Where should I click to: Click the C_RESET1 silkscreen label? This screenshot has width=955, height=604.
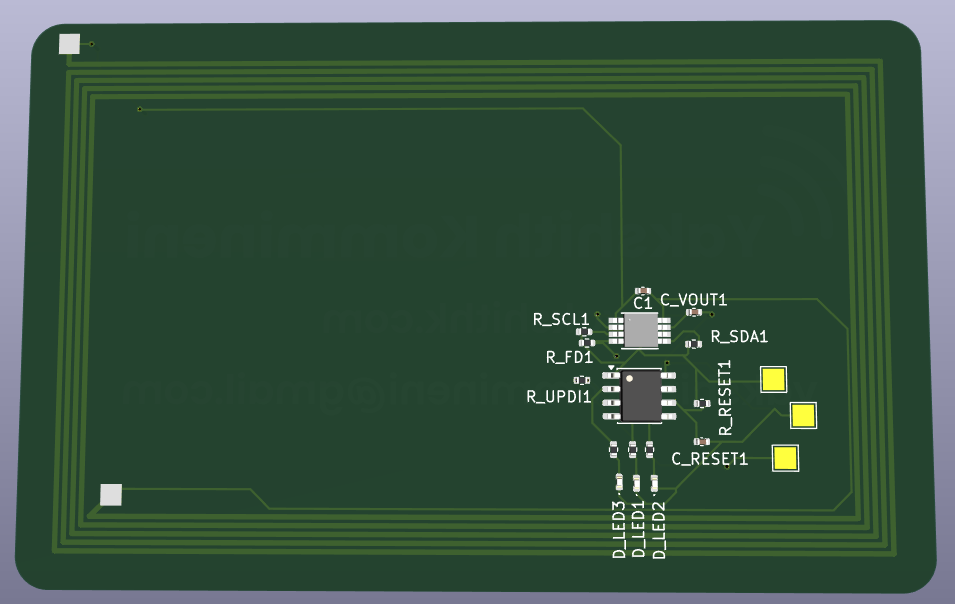(x=710, y=459)
